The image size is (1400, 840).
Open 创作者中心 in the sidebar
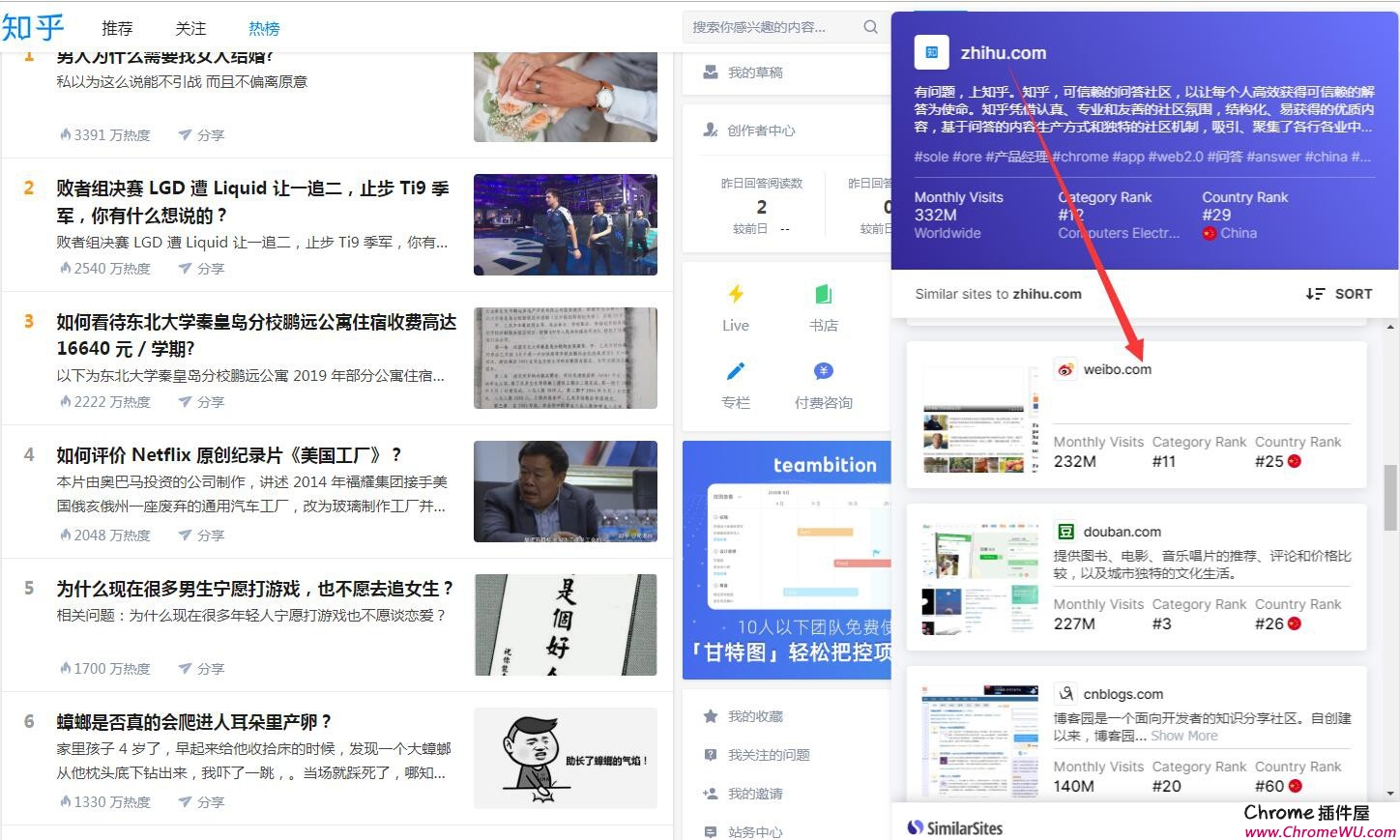click(761, 130)
